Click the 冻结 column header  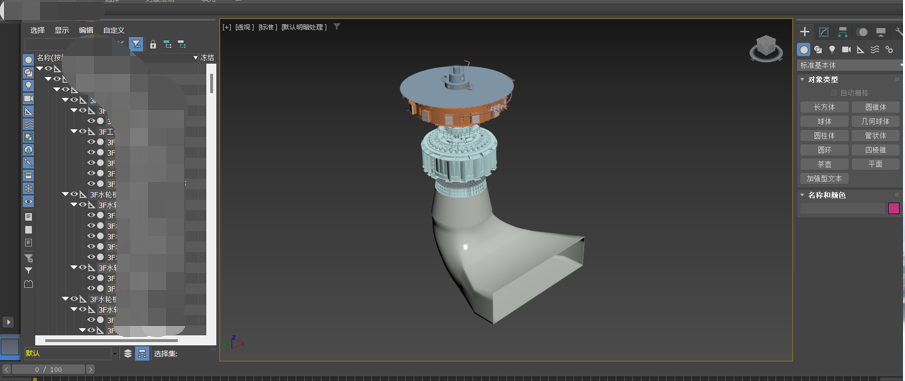[207, 58]
